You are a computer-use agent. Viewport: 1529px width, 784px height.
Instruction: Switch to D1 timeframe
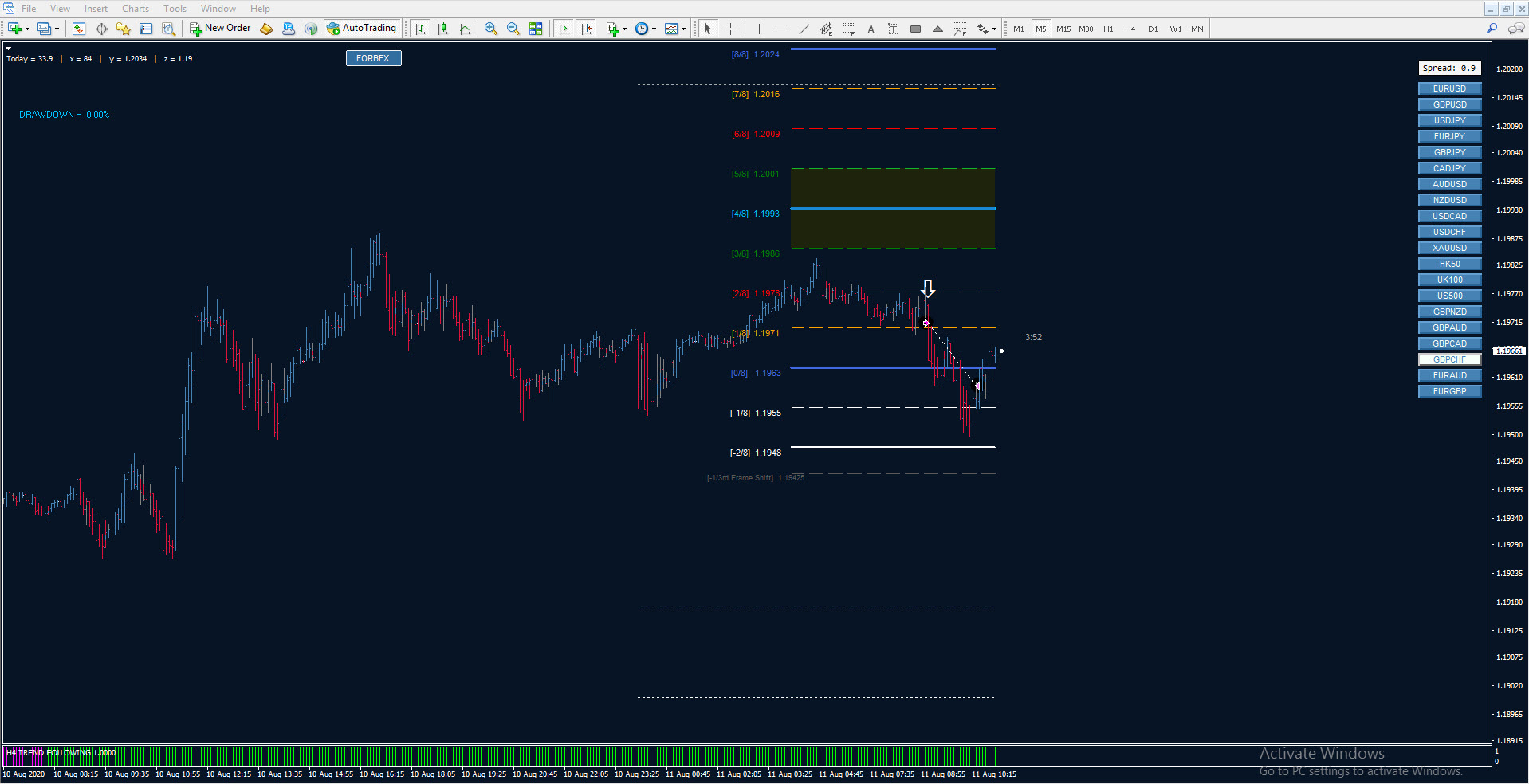(1153, 29)
